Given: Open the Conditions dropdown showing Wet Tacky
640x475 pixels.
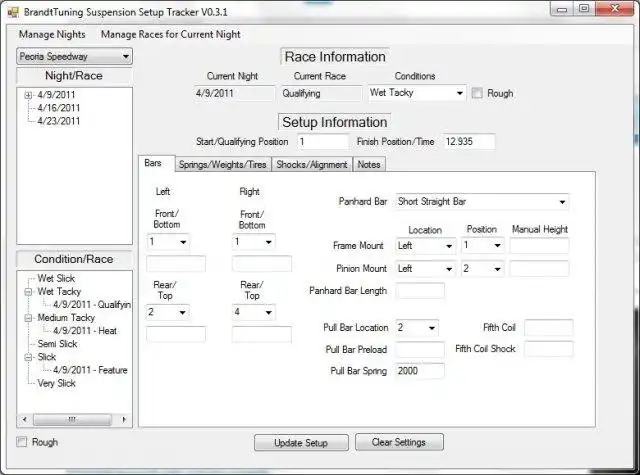Looking at the screenshot, I should tap(417, 93).
